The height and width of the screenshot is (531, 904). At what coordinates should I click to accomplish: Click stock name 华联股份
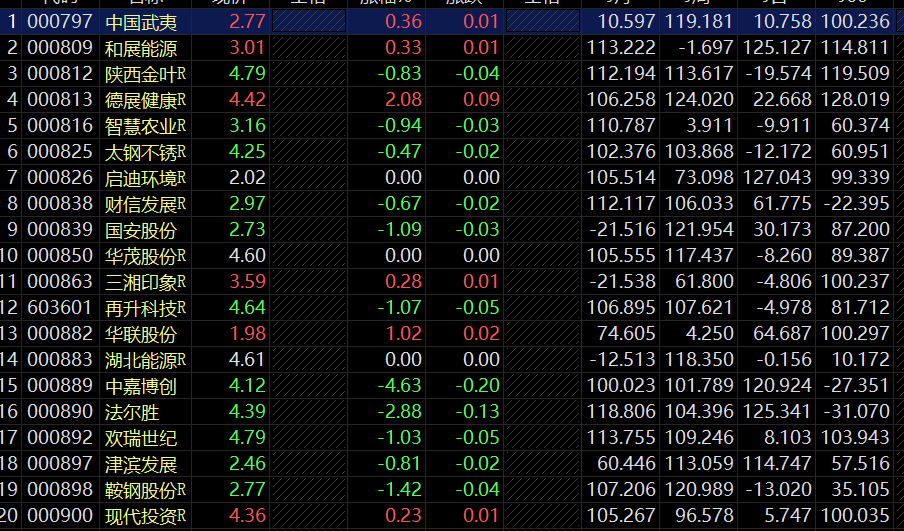tap(141, 334)
